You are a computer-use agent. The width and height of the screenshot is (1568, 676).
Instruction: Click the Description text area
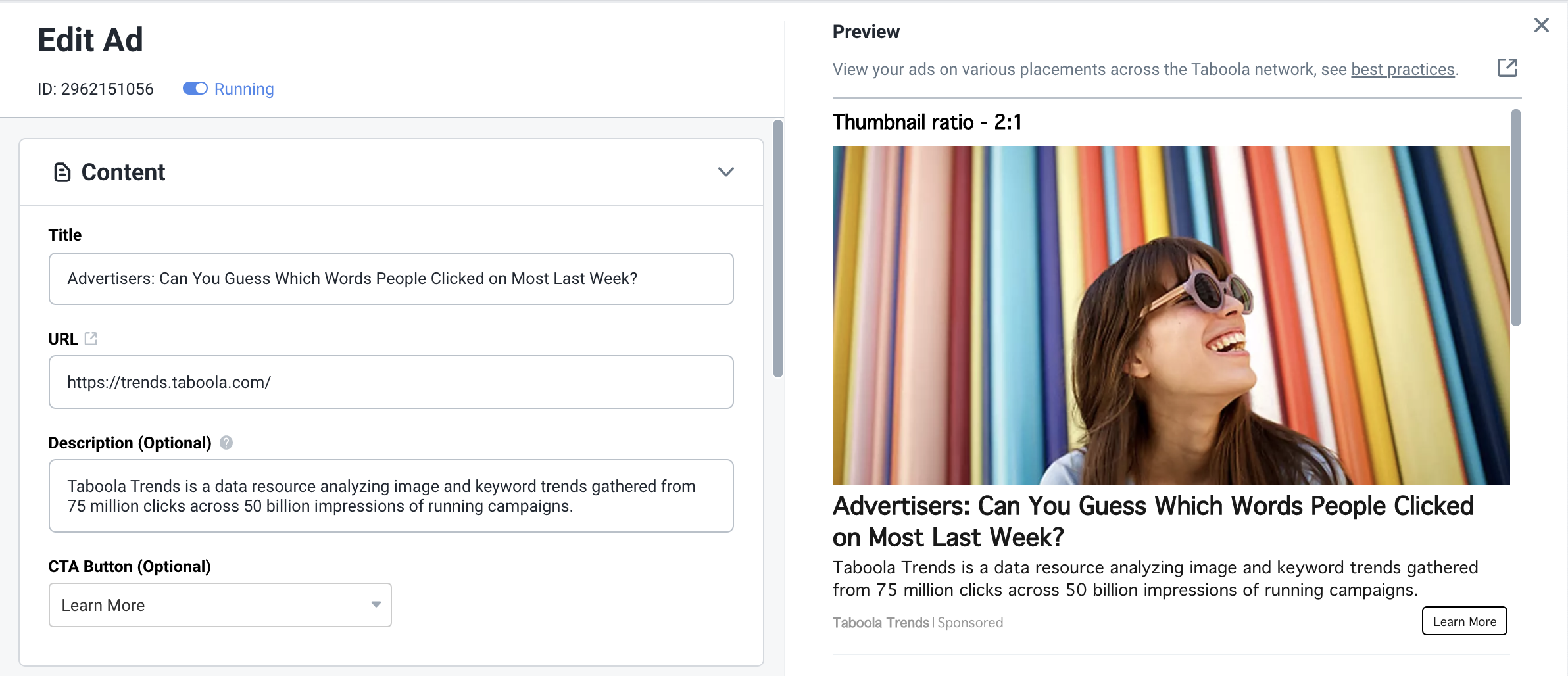click(391, 496)
